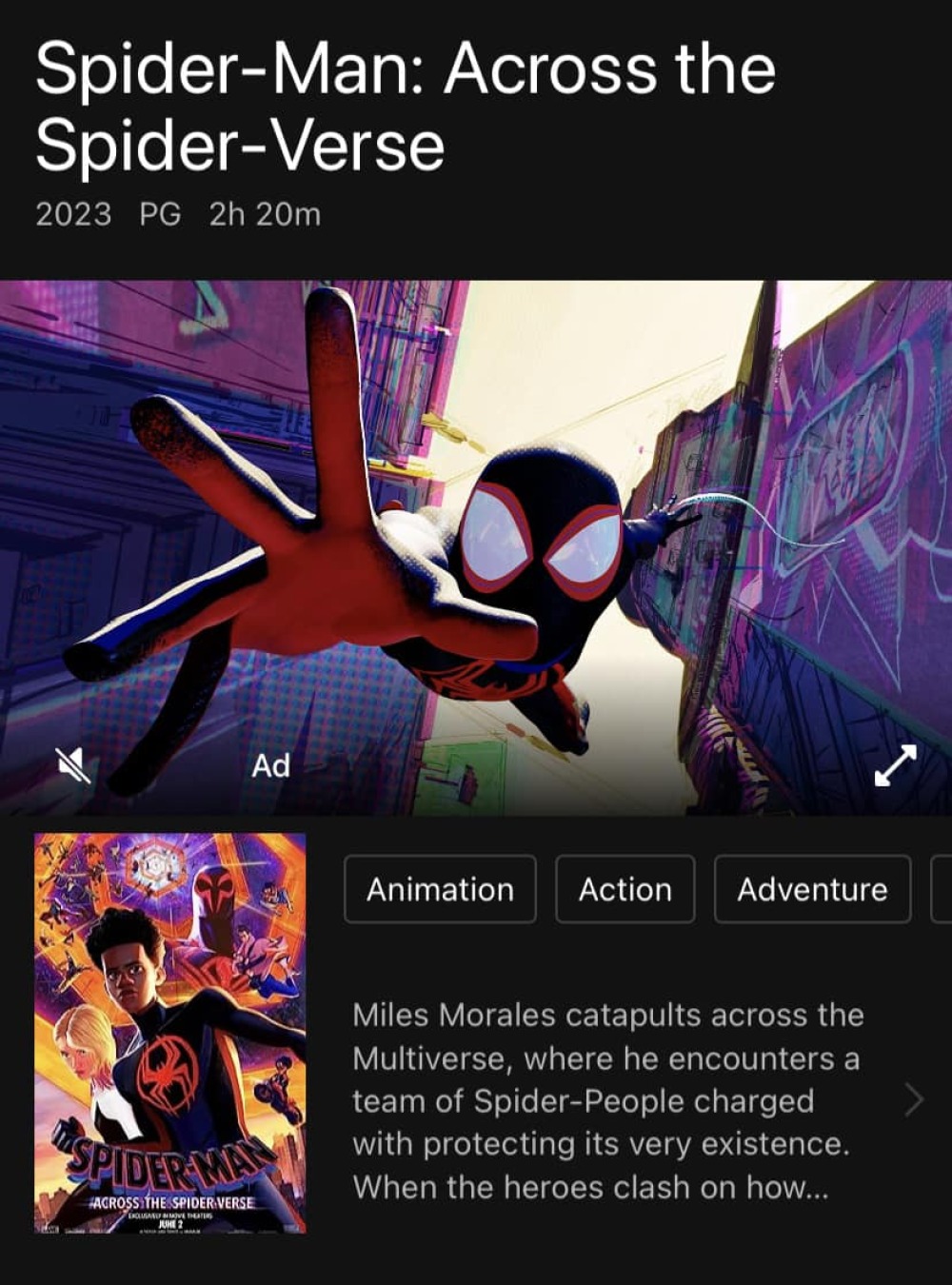This screenshot has width=952, height=1285.
Task: Unmute the trailer with the speaker icon
Action: point(73,764)
